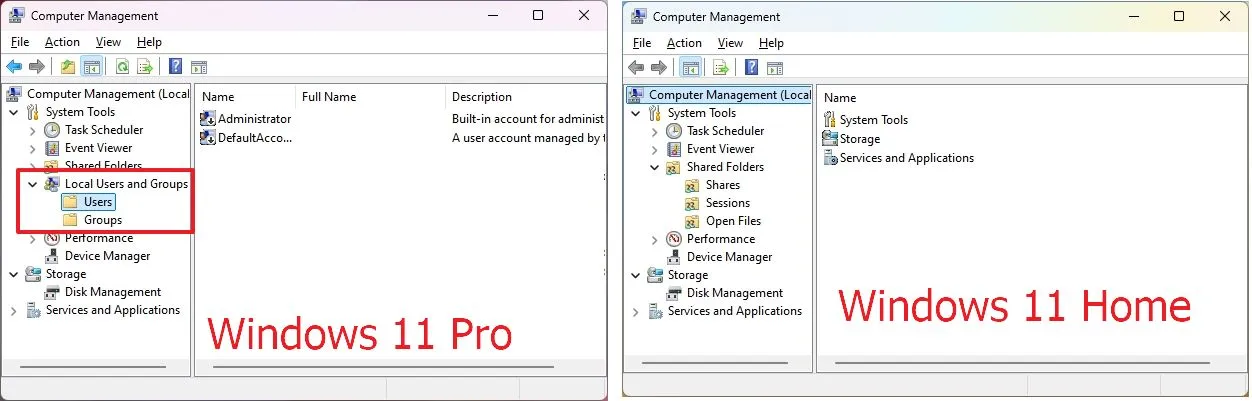1252x401 pixels.
Task: Click the Task Scheduler clock icon in Pro window
Action: point(53,130)
